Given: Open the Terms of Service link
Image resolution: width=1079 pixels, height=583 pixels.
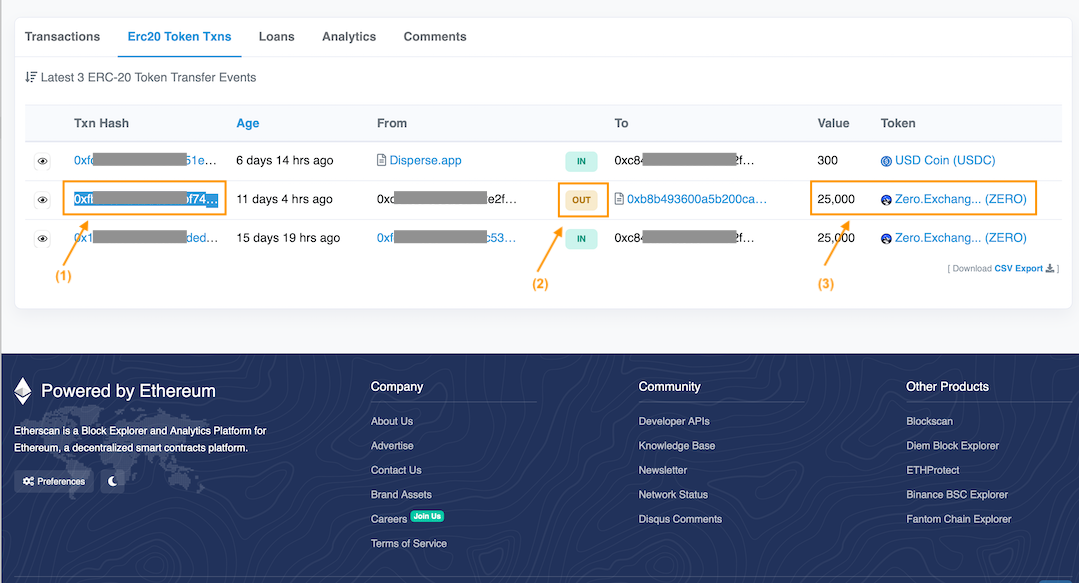Looking at the screenshot, I should coord(409,543).
